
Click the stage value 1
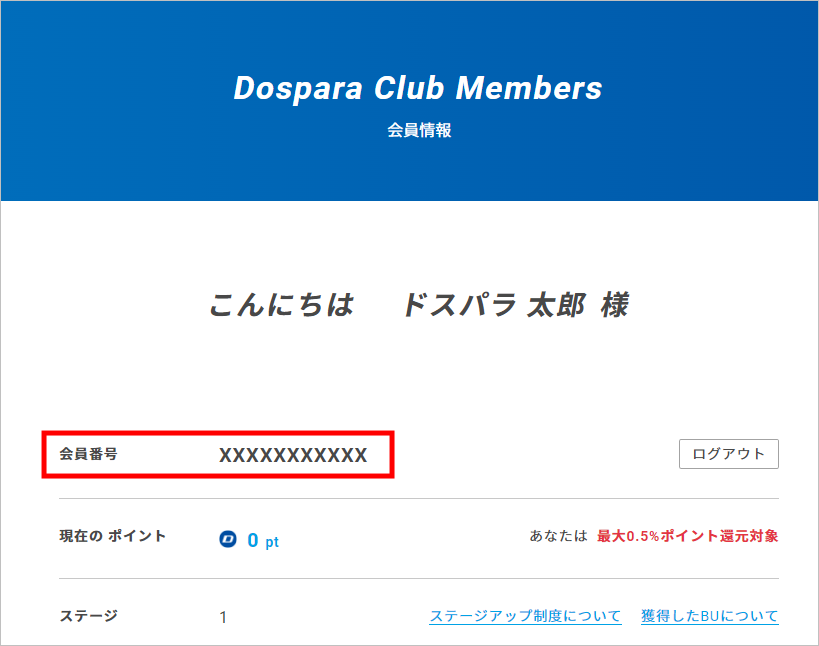click(223, 617)
